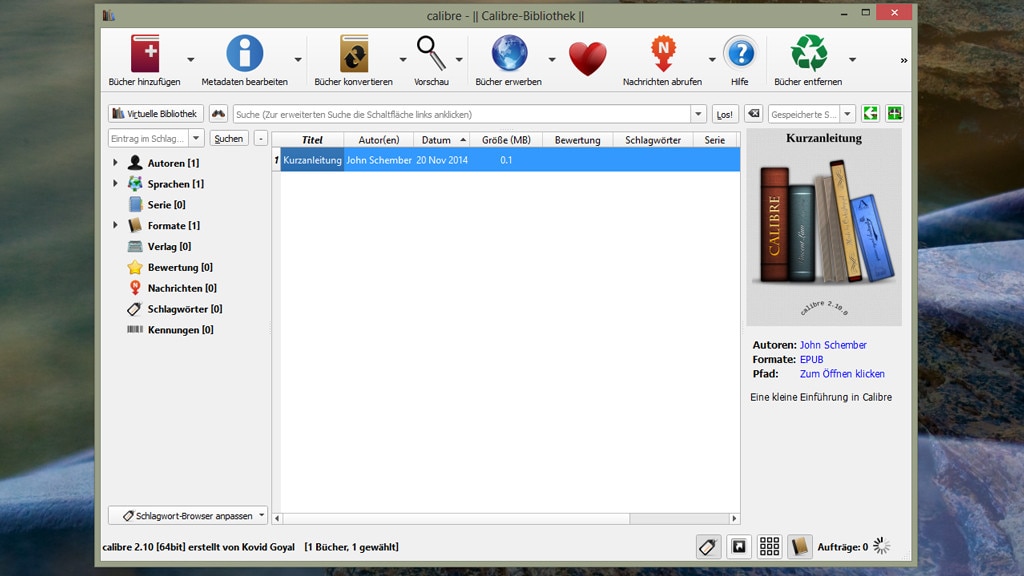The height and width of the screenshot is (576, 1024).
Task: Open the Vorschau magnifier tool
Action: tap(431, 53)
